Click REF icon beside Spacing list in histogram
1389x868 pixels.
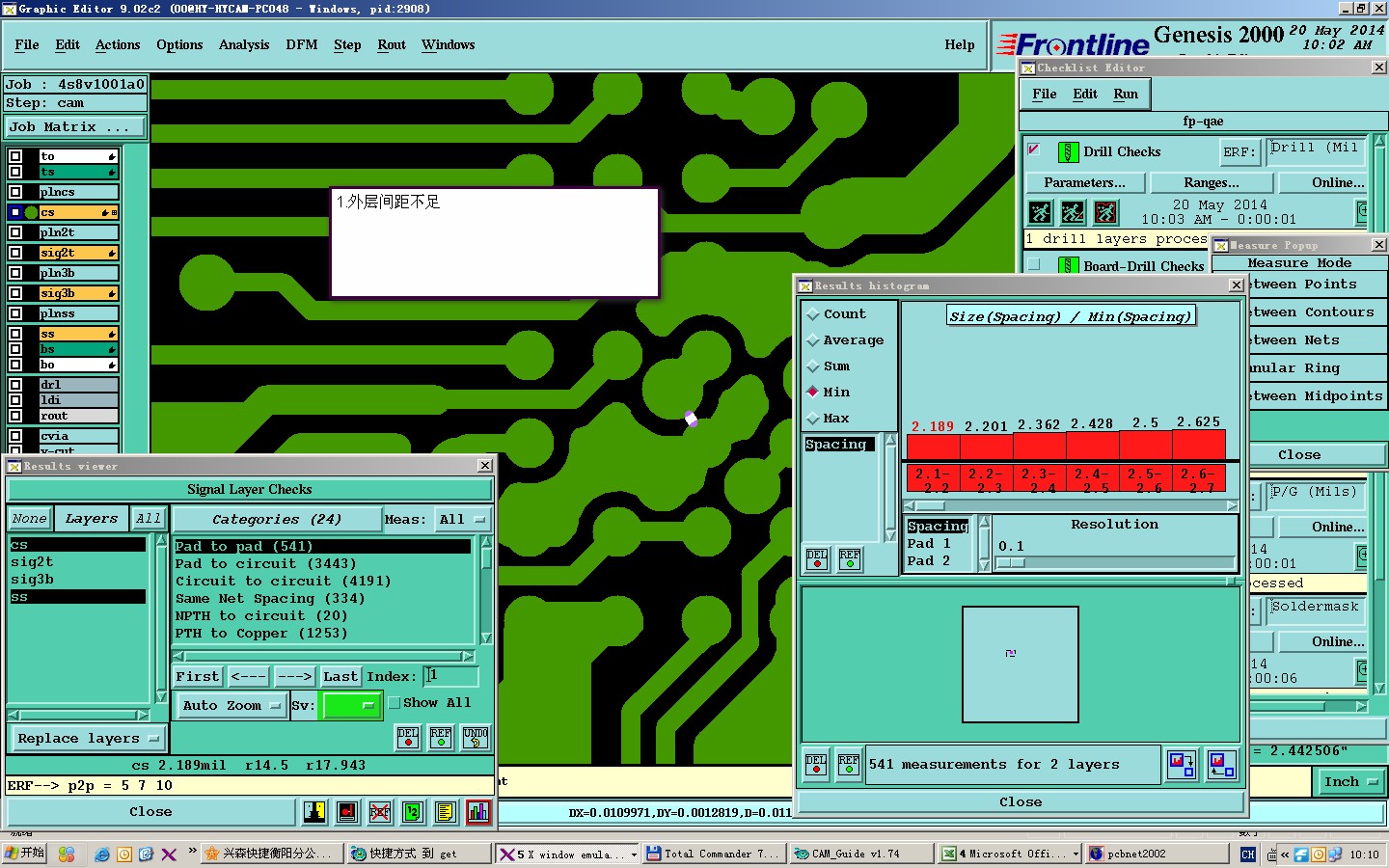[x=850, y=559]
